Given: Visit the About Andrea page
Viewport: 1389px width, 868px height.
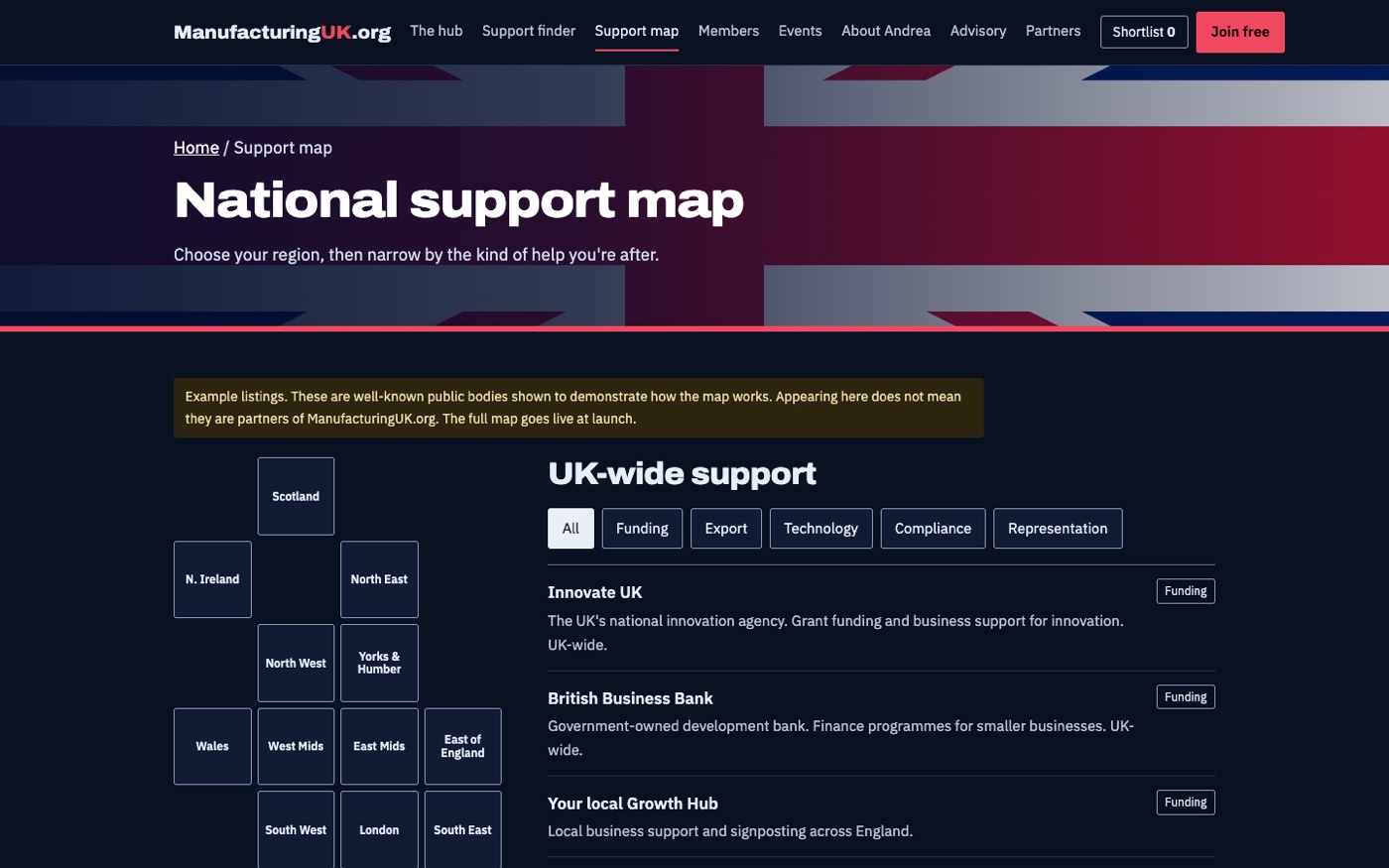Looking at the screenshot, I should (x=886, y=31).
